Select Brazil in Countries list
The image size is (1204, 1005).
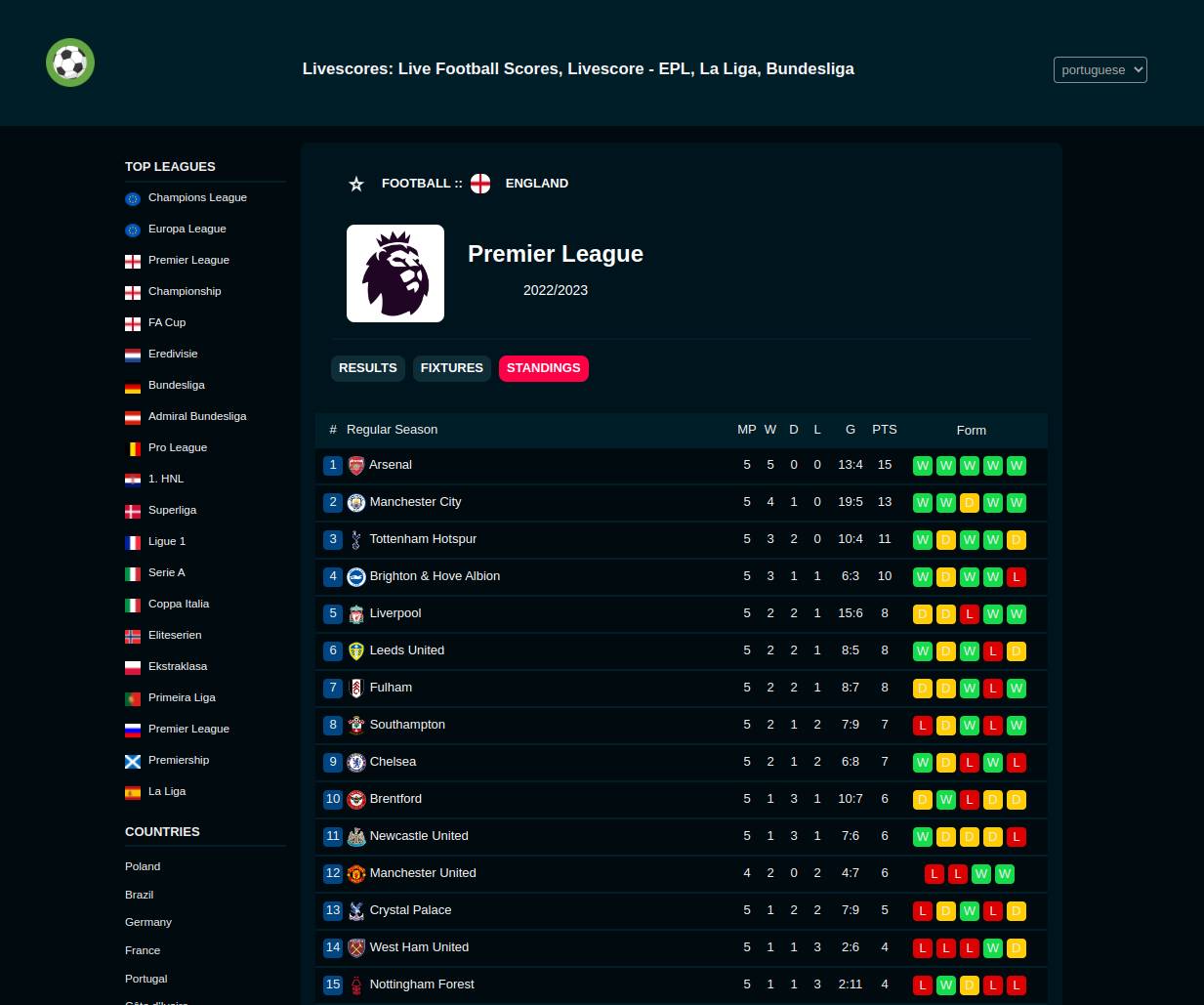(139, 895)
